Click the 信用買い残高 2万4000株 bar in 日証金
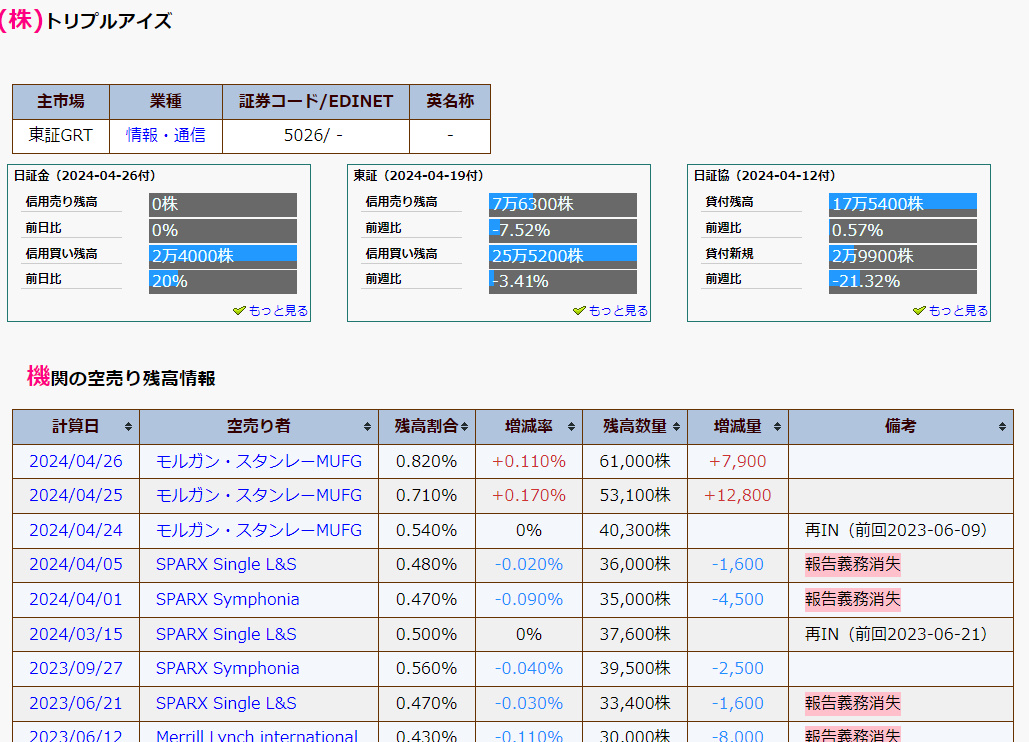This screenshot has width=1029, height=742. (x=223, y=256)
